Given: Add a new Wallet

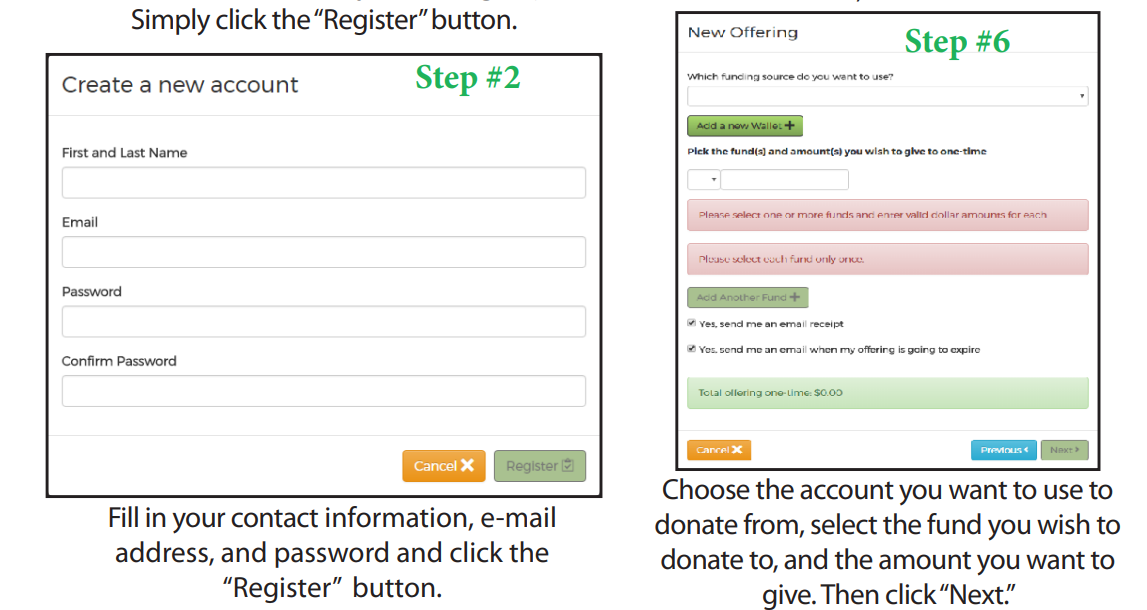Looking at the screenshot, I should 745,126.
